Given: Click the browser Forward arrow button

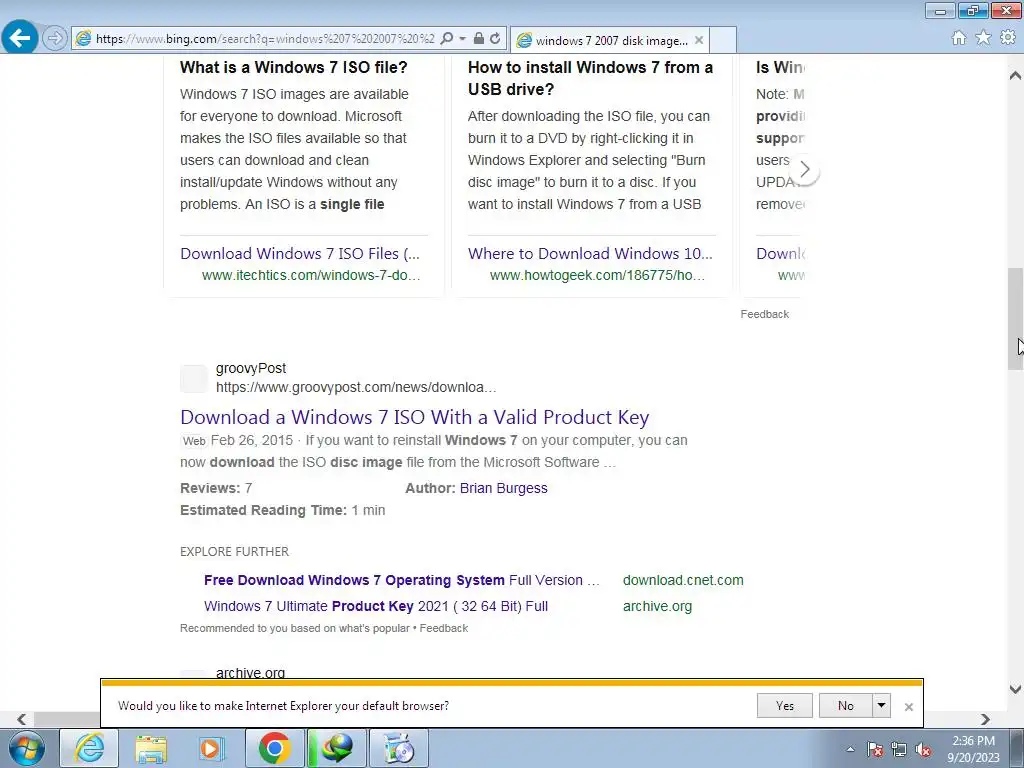Looking at the screenshot, I should coord(55,38).
